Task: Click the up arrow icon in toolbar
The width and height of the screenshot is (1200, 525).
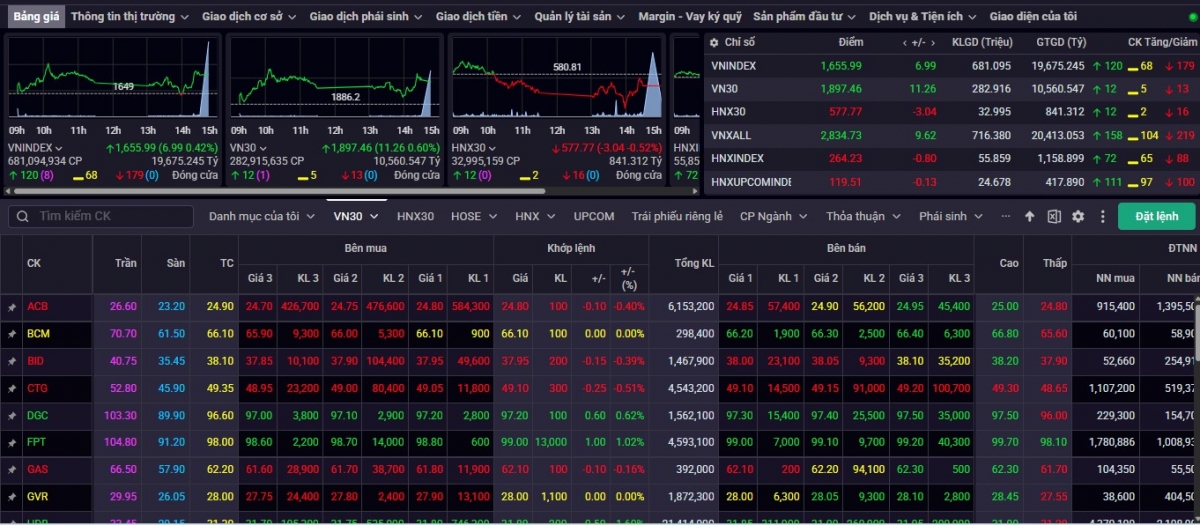Action: 1030,216
